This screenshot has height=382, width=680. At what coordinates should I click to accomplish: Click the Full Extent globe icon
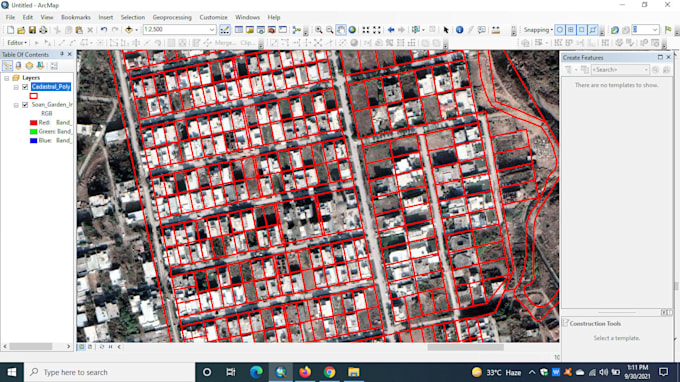(x=352, y=30)
